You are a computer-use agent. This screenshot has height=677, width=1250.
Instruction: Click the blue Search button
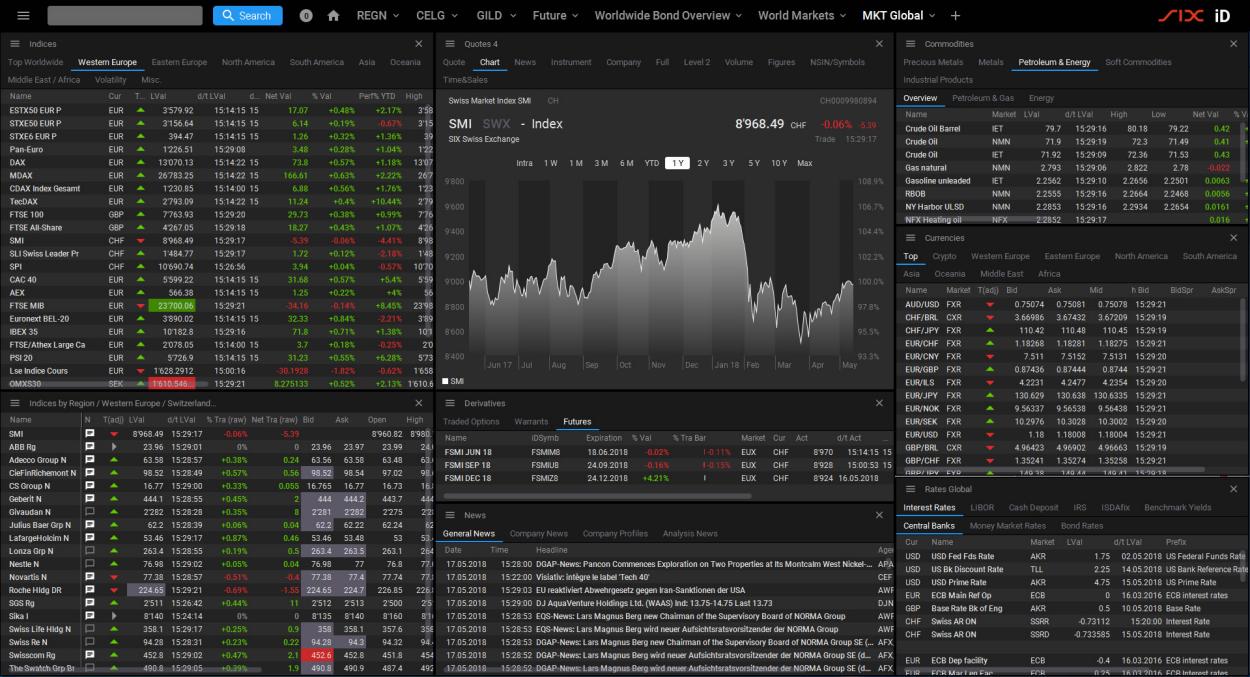(248, 16)
